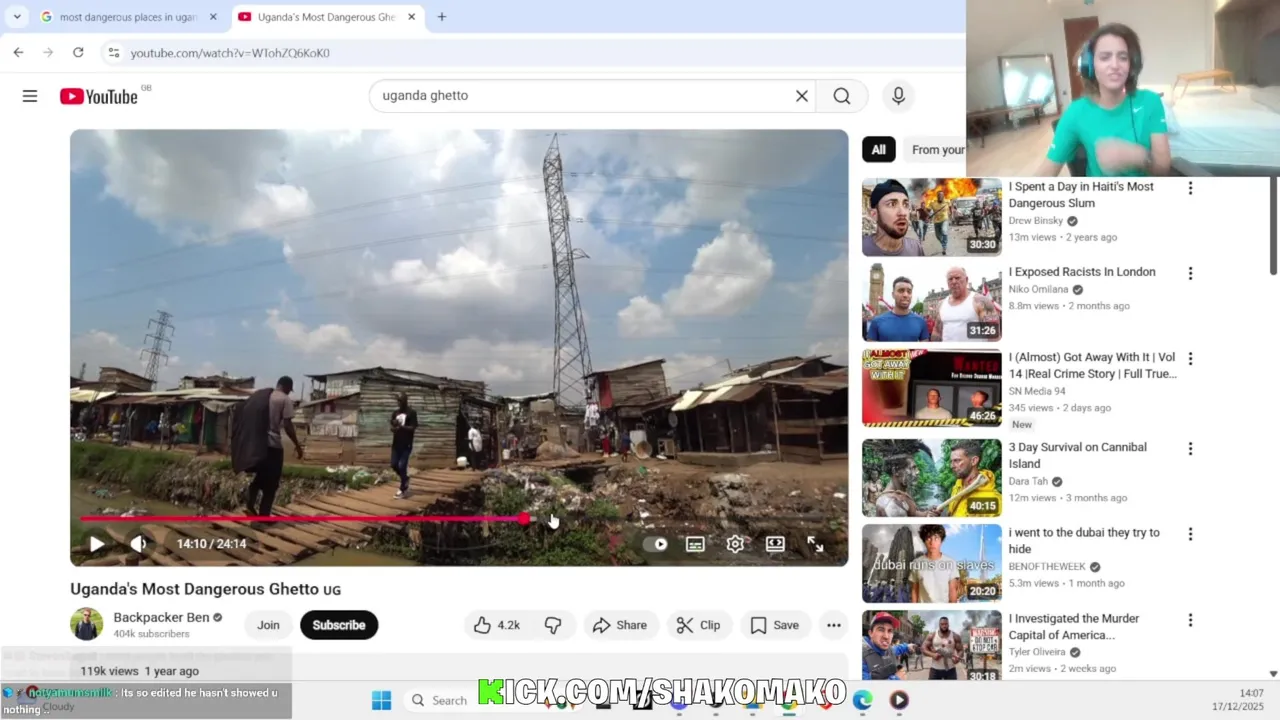This screenshot has width=1280, height=720.
Task: Save the video to a playlist
Action: (x=775, y=625)
